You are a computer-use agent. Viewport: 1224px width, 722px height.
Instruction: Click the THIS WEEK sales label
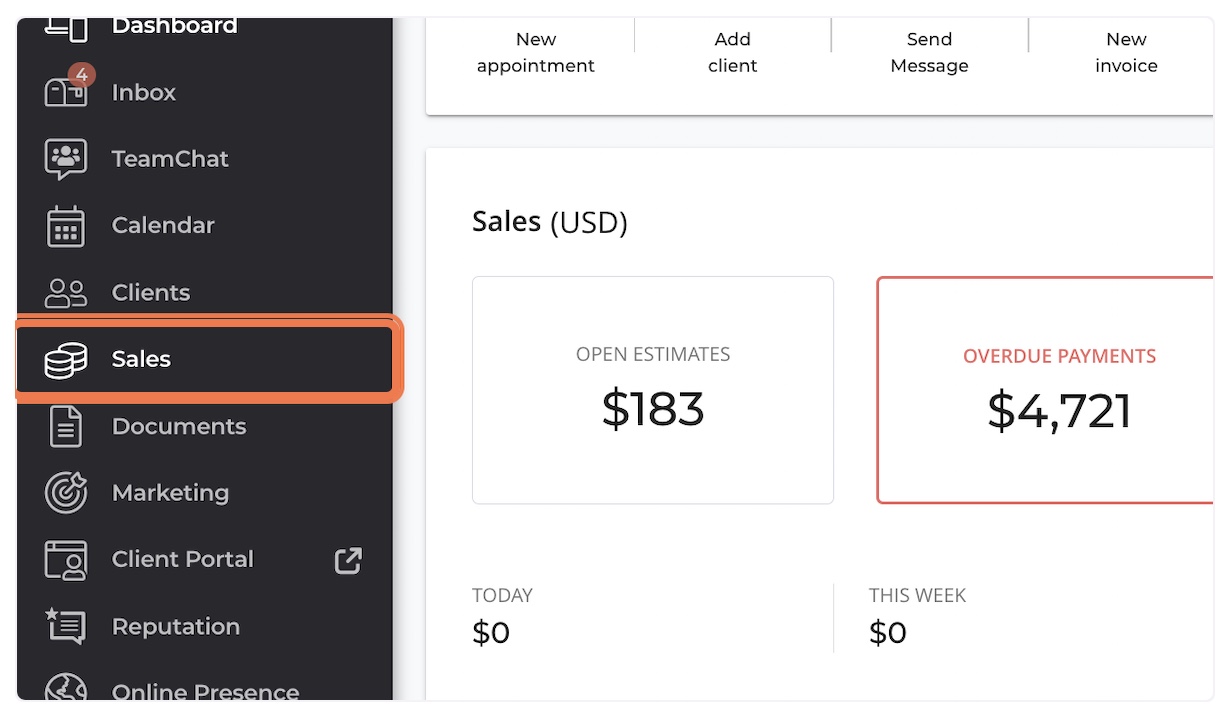917,596
